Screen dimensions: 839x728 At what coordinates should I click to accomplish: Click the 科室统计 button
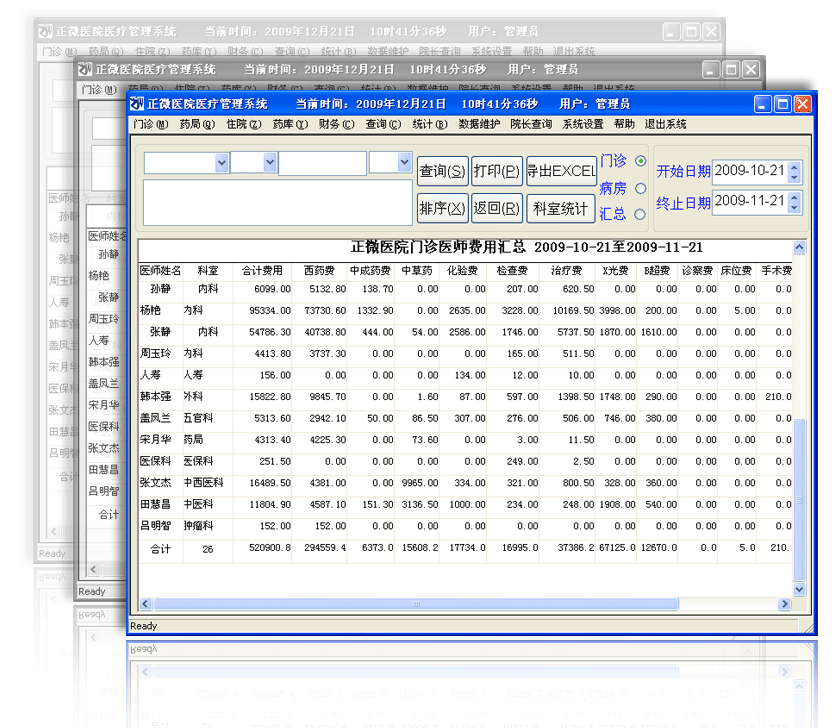[561, 208]
